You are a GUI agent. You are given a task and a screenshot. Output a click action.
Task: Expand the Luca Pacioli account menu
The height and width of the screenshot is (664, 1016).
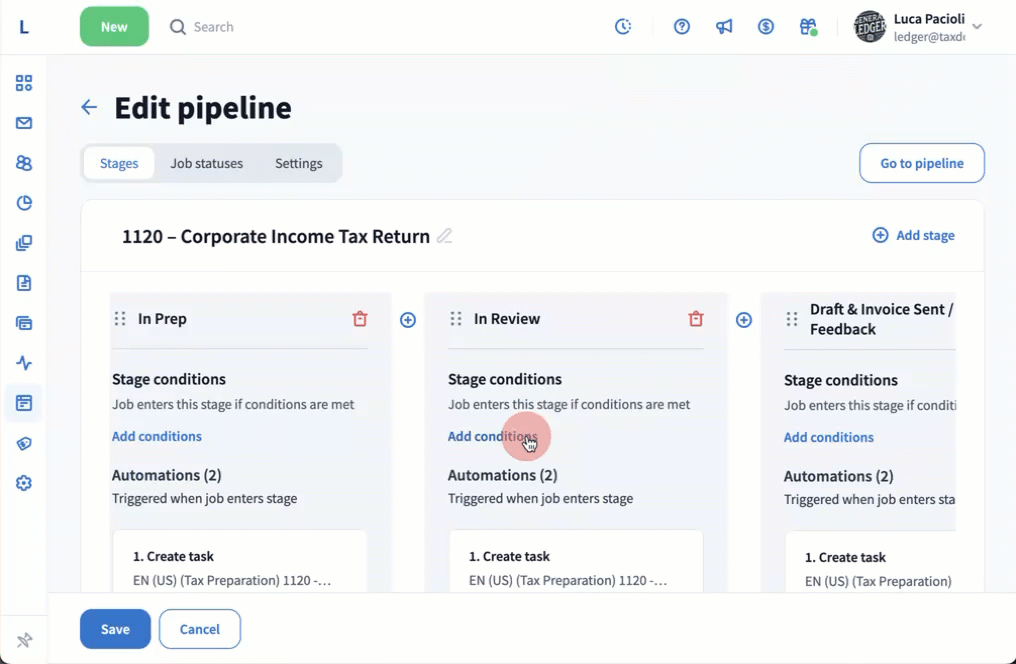[977, 27]
